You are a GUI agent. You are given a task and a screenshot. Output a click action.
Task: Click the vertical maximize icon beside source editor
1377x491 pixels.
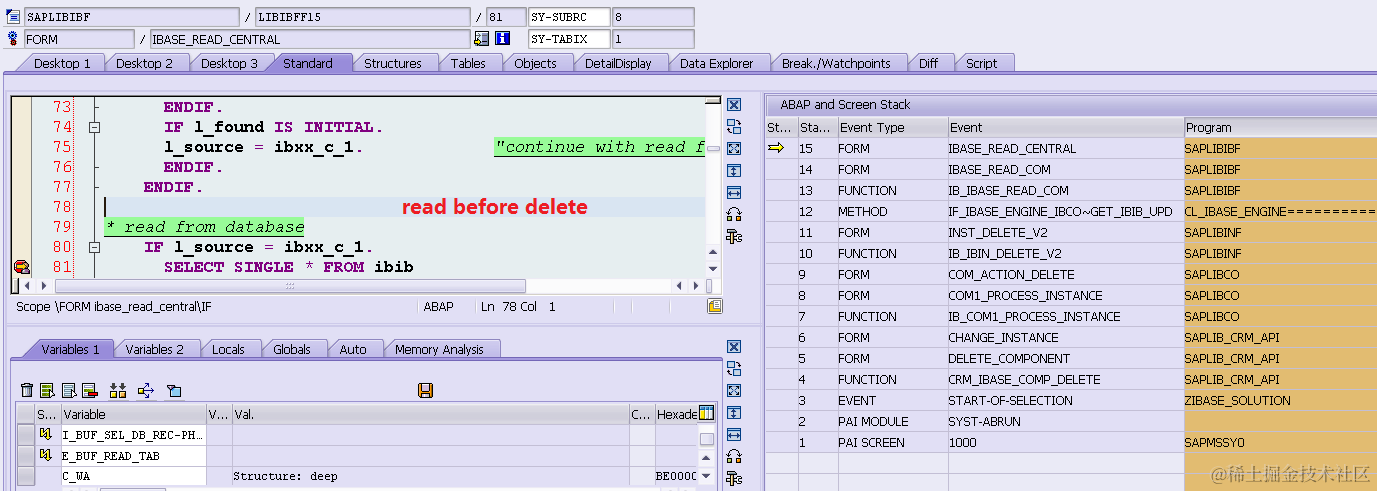(x=733, y=170)
